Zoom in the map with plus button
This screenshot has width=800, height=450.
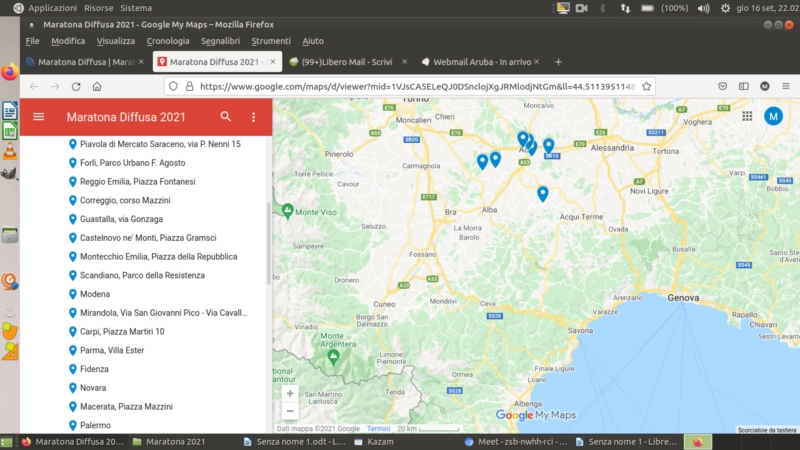pos(290,393)
